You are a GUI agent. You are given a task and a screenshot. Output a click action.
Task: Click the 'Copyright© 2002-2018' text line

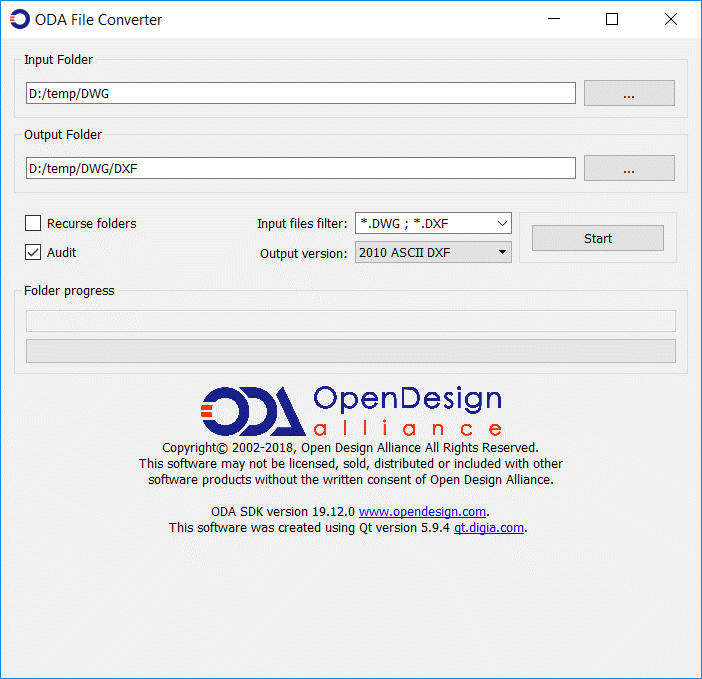click(x=350, y=448)
